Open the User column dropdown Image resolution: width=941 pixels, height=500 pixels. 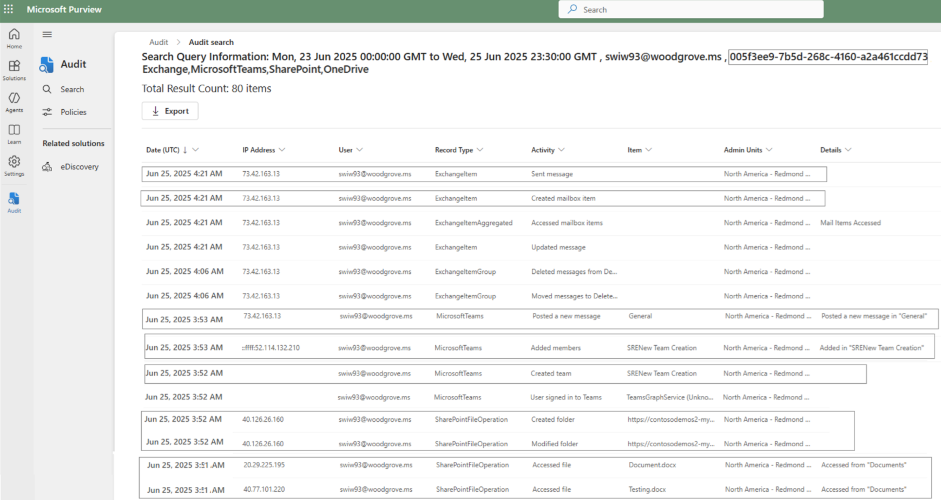(x=359, y=150)
